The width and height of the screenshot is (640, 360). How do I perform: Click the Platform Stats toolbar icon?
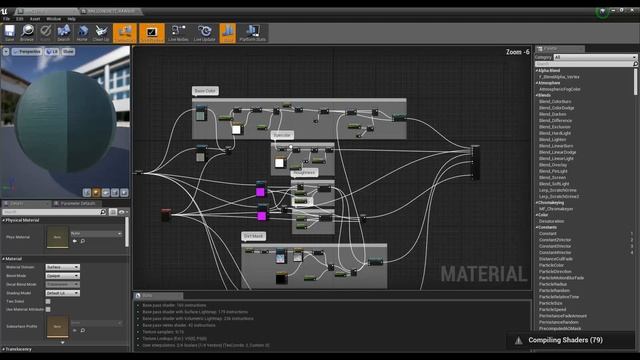click(x=253, y=33)
